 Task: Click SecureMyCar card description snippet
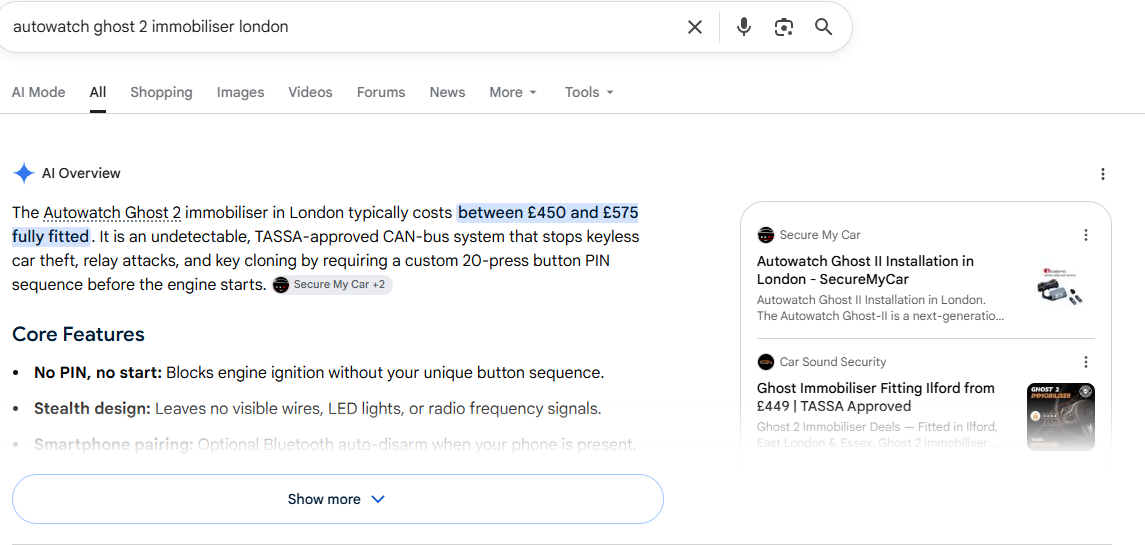[881, 308]
